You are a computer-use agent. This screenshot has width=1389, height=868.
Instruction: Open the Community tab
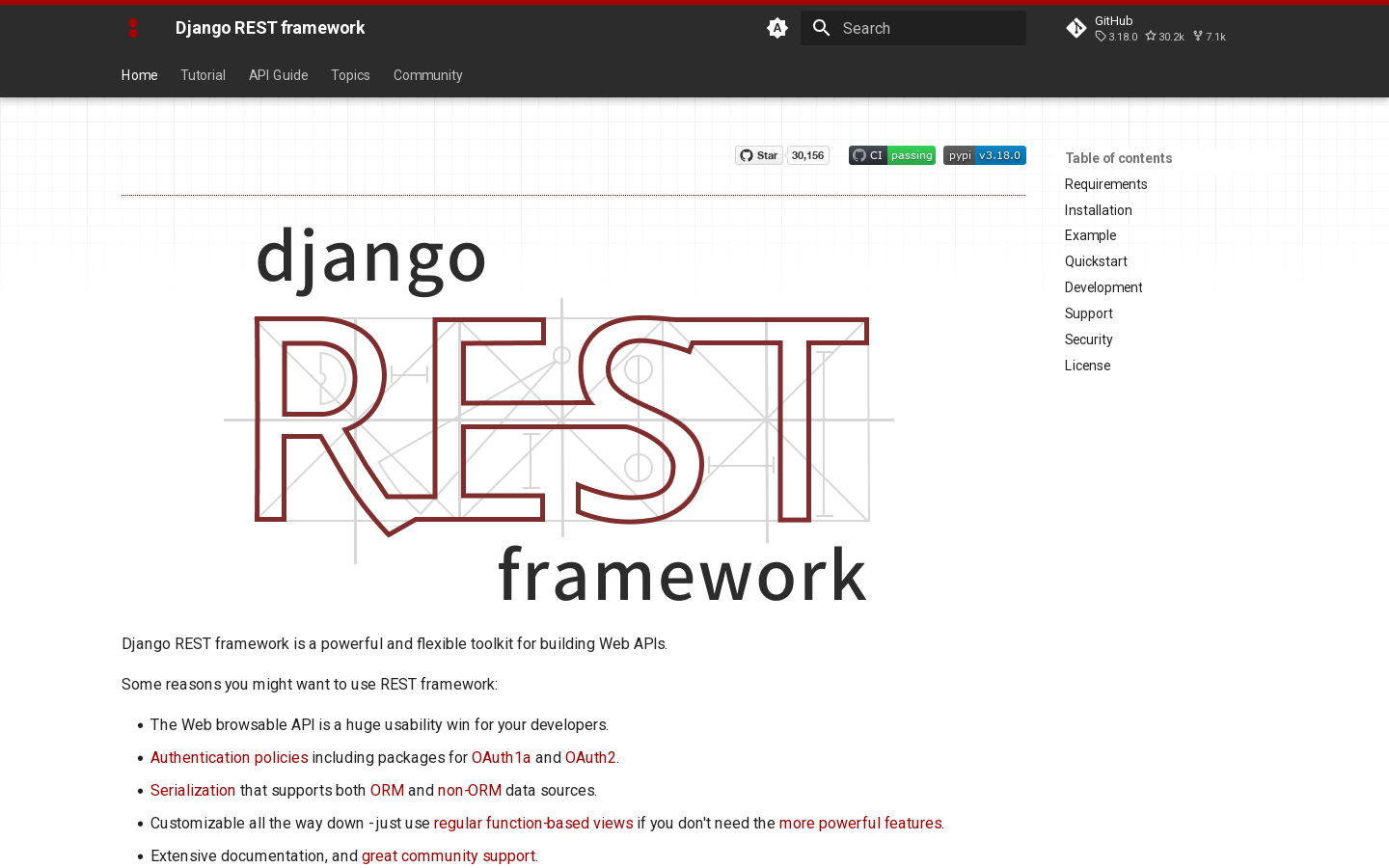(x=428, y=75)
